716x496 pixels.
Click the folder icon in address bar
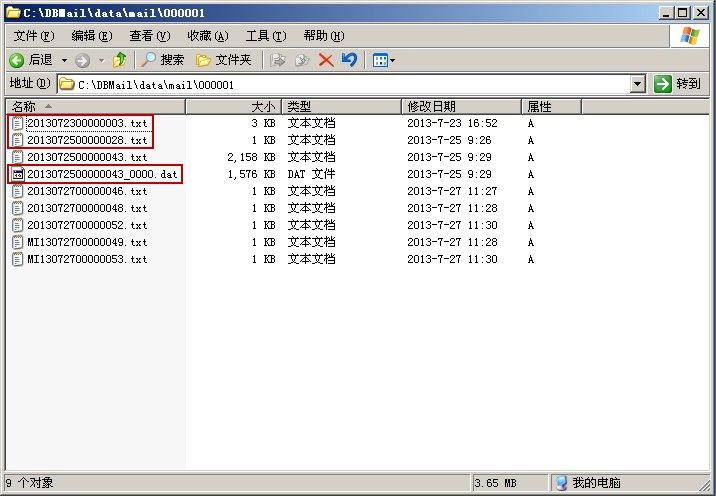click(x=67, y=84)
